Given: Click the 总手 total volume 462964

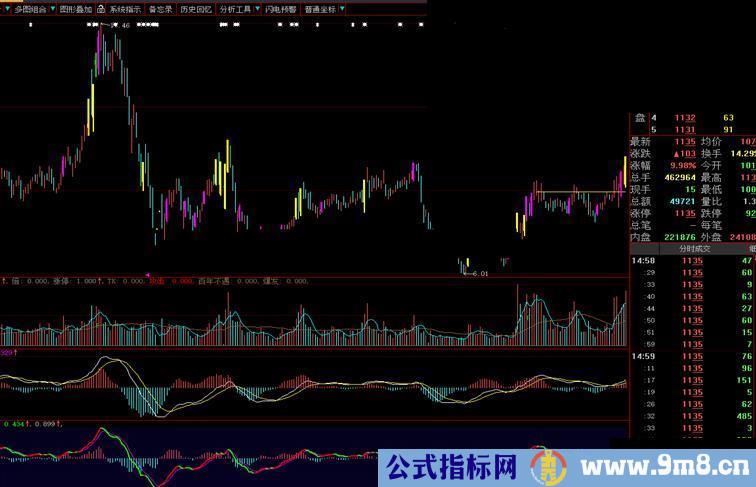Looking at the screenshot, I should (680, 177).
